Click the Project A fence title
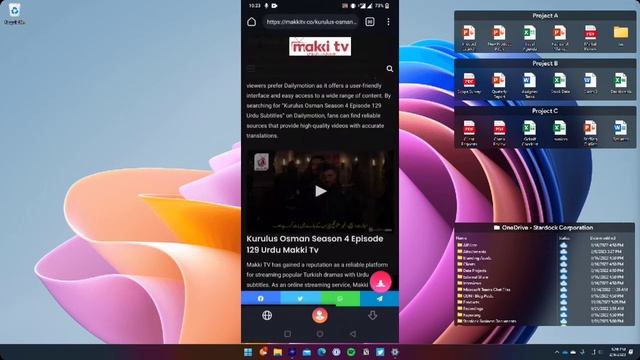This screenshot has height=360, width=640. [x=545, y=16]
